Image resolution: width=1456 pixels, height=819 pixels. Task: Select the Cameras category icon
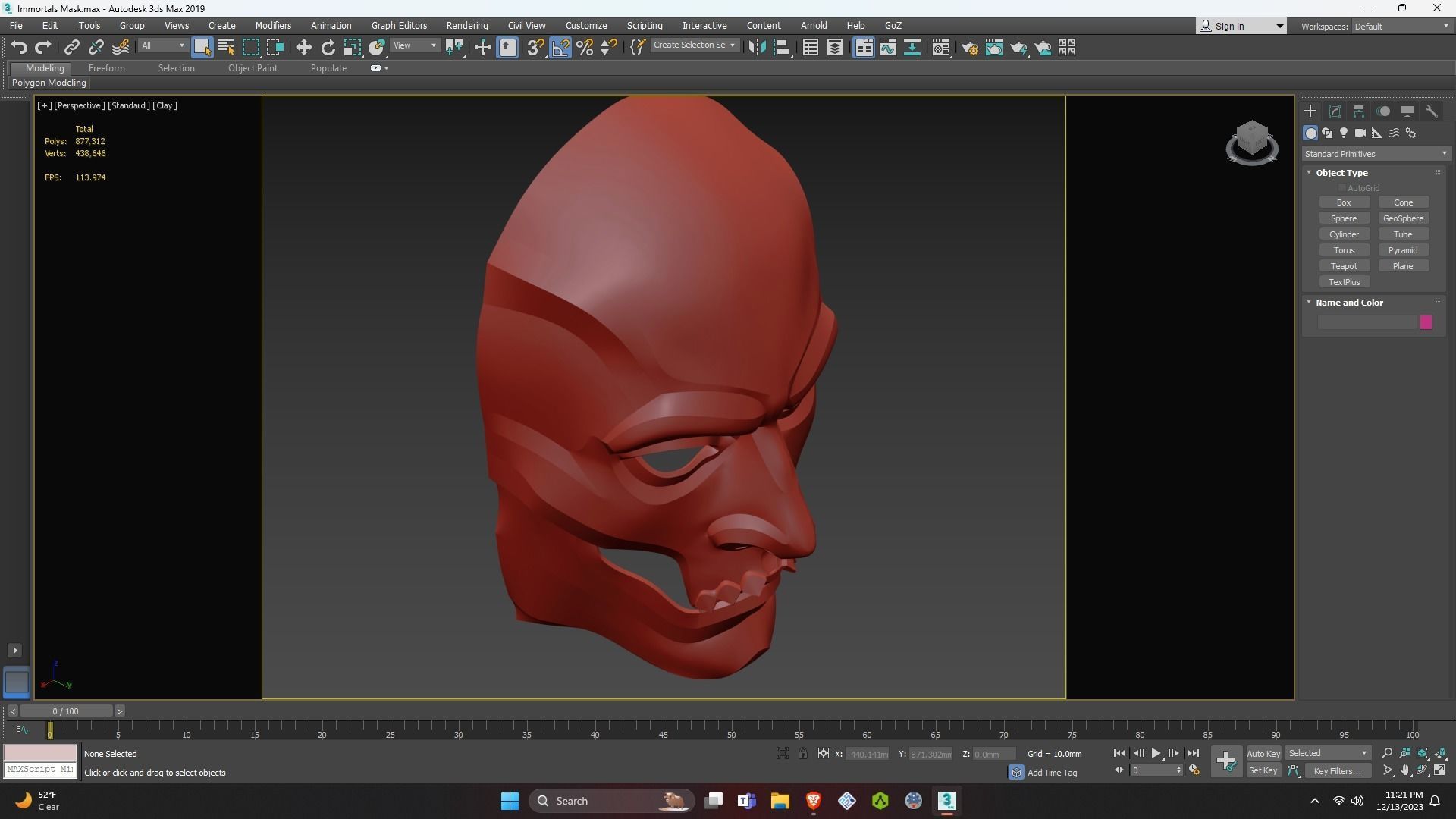click(x=1360, y=133)
